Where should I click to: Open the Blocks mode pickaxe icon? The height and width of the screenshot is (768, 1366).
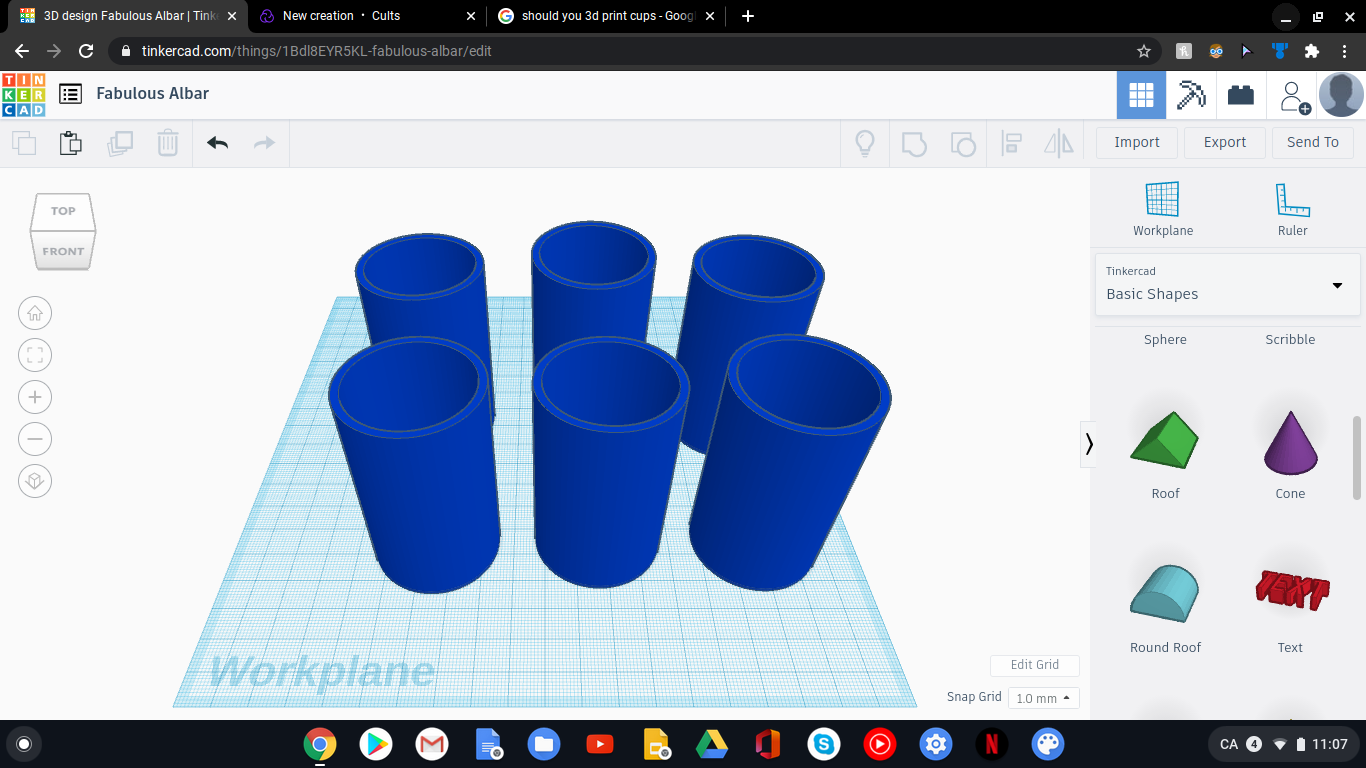coord(1191,95)
